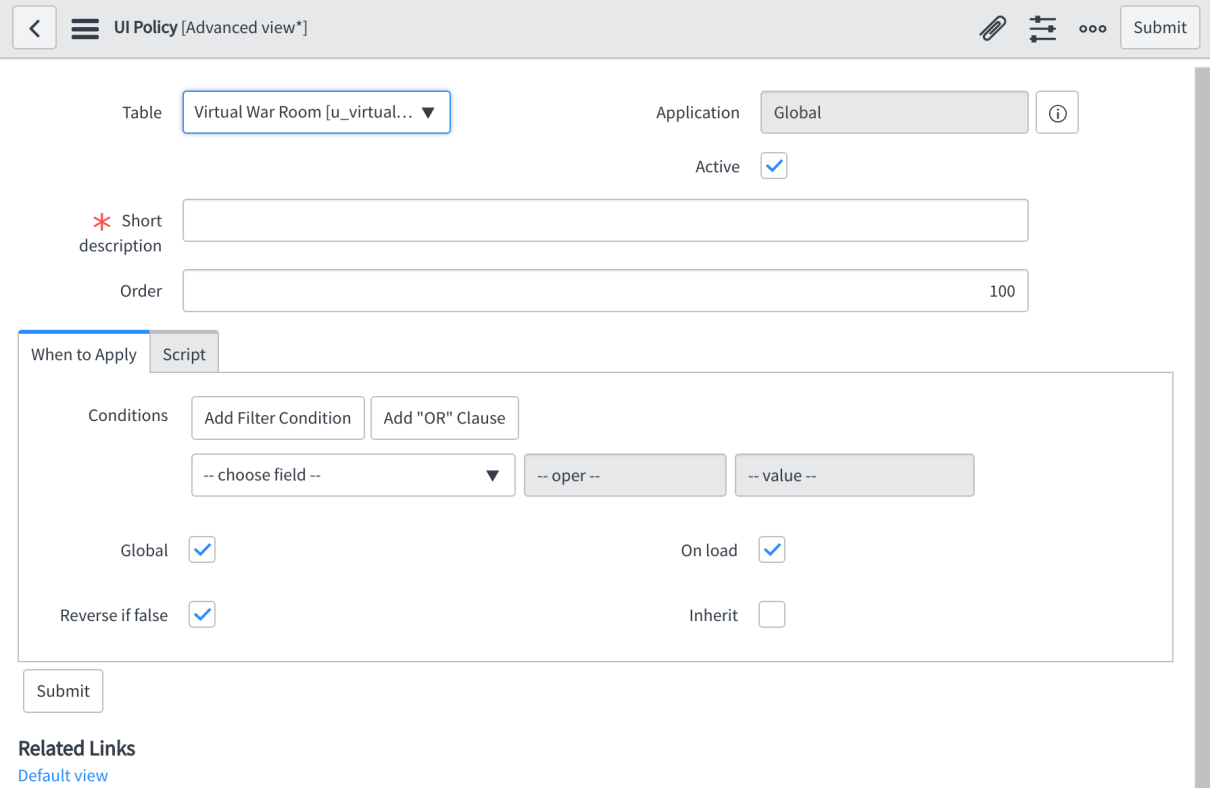Click the paperclip attachment icon
Viewport: 1210px width, 788px height.
(x=991, y=27)
